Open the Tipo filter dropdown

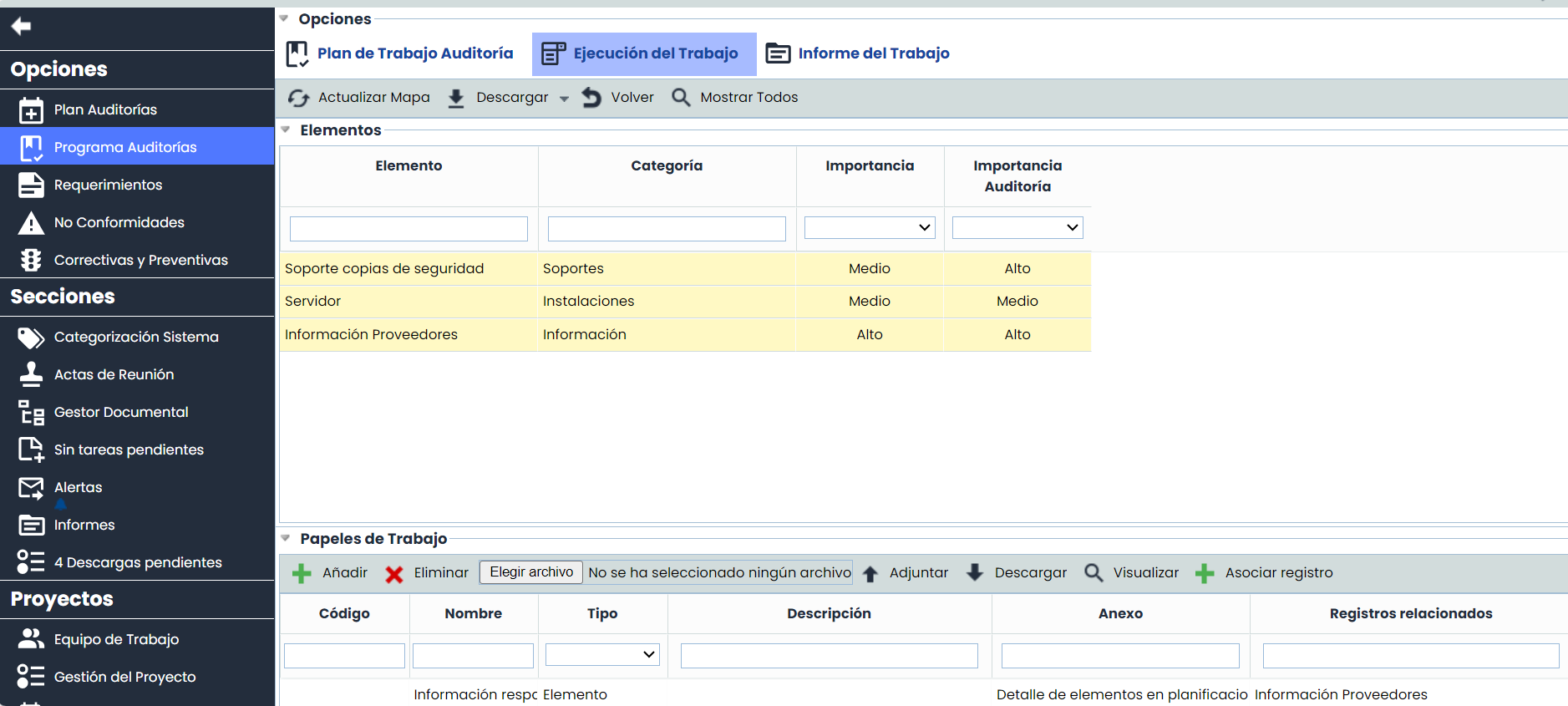pyautogui.click(x=601, y=654)
